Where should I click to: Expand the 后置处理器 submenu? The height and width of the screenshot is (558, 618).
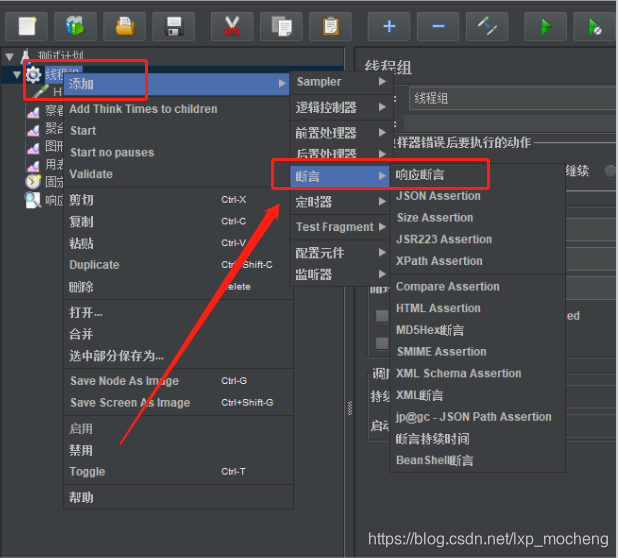pos(341,153)
